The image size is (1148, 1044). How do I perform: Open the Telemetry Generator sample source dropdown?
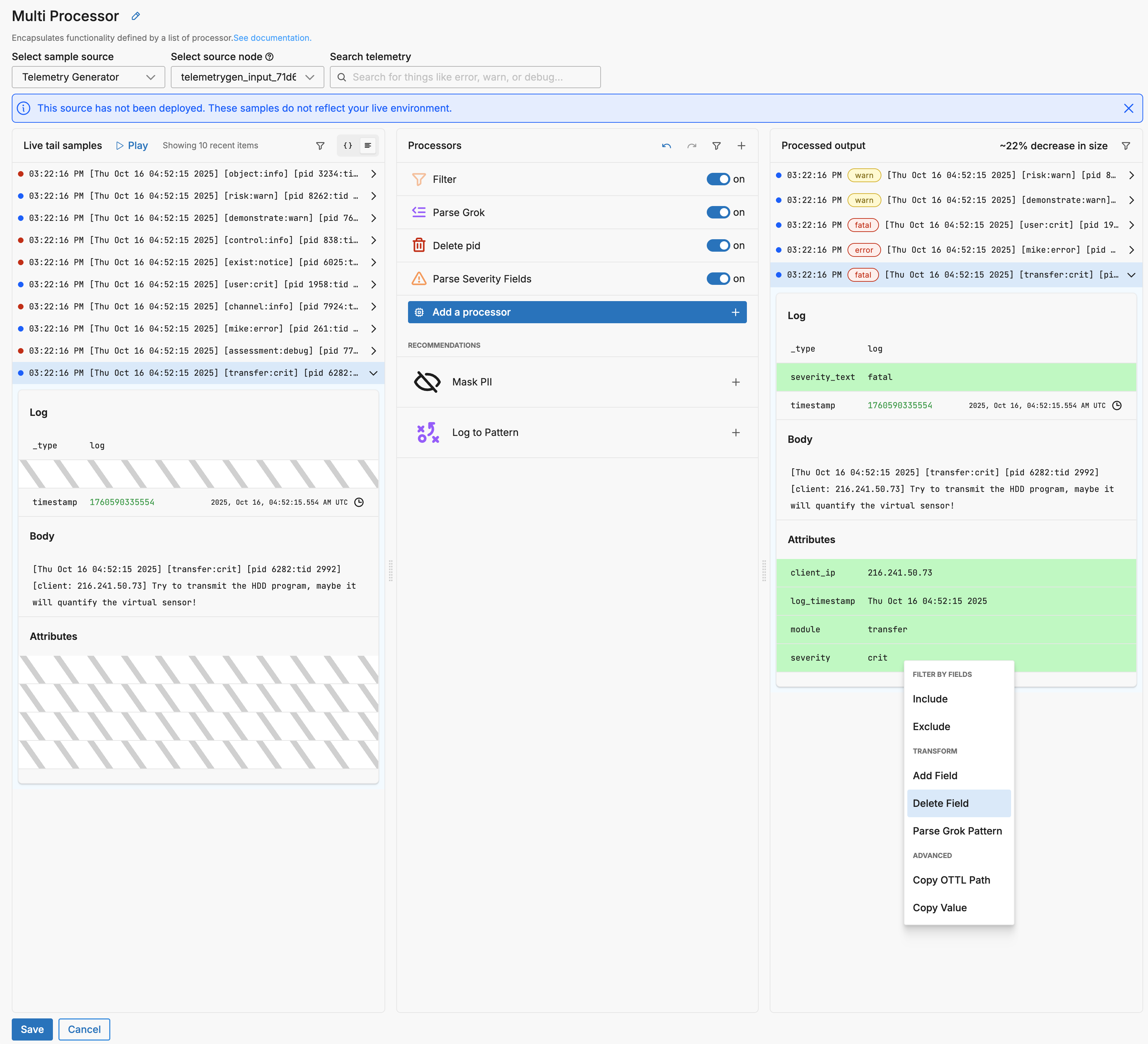point(88,77)
